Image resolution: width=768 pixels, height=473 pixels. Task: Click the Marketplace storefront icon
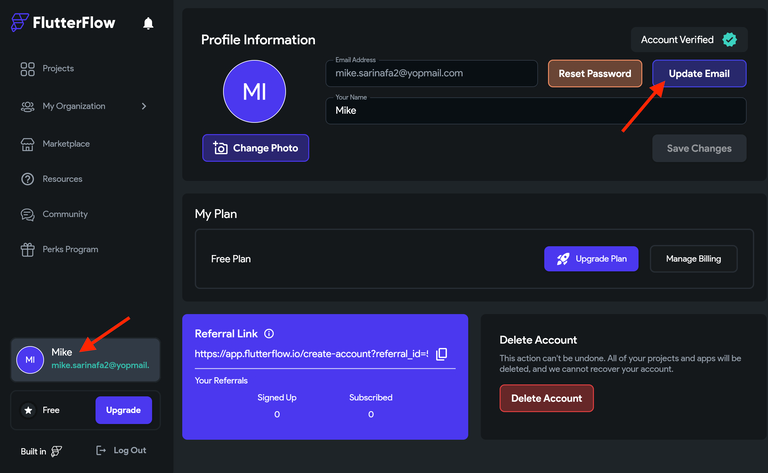click(27, 144)
